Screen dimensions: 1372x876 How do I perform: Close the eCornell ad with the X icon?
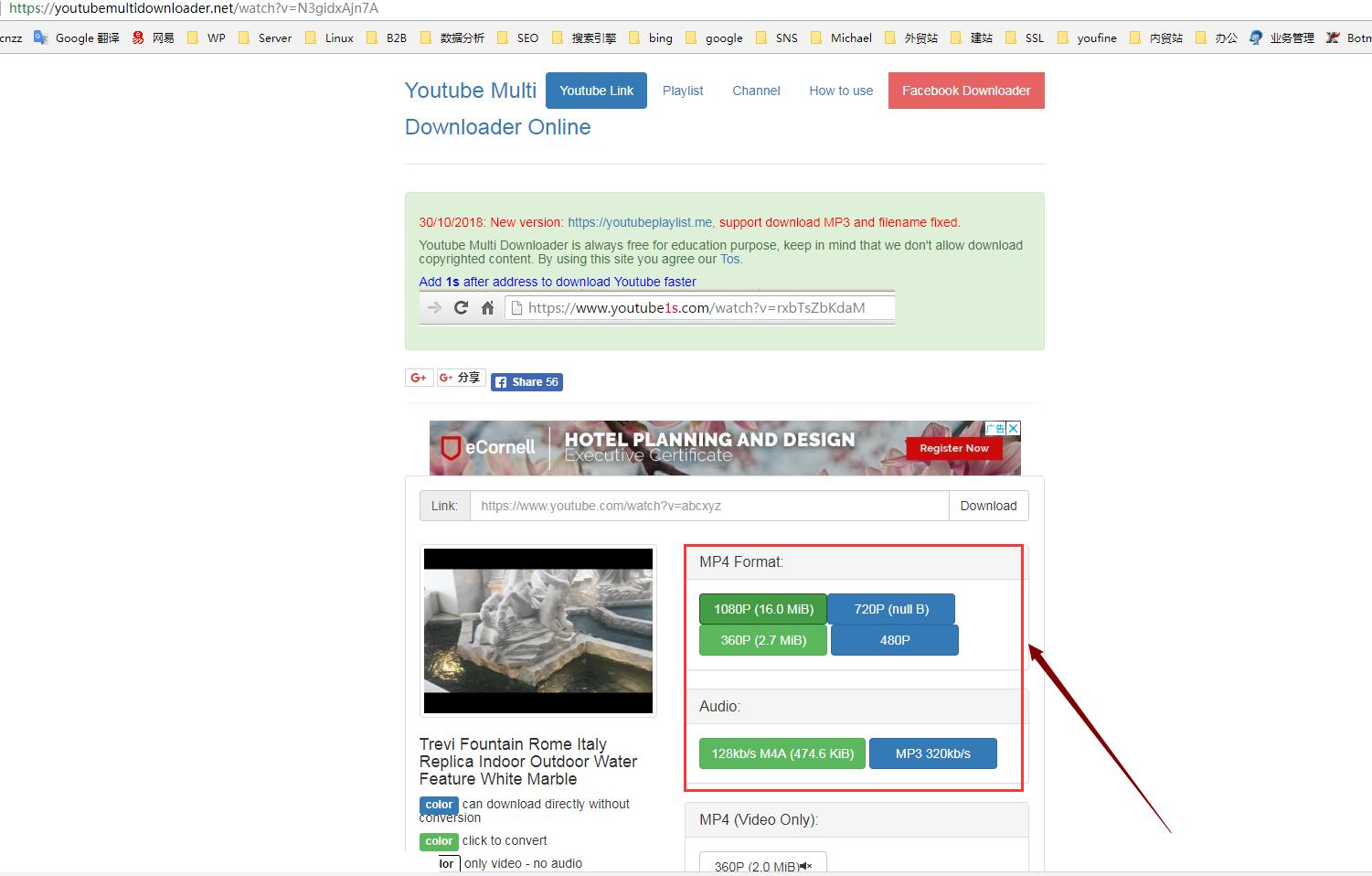pyautogui.click(x=1014, y=428)
